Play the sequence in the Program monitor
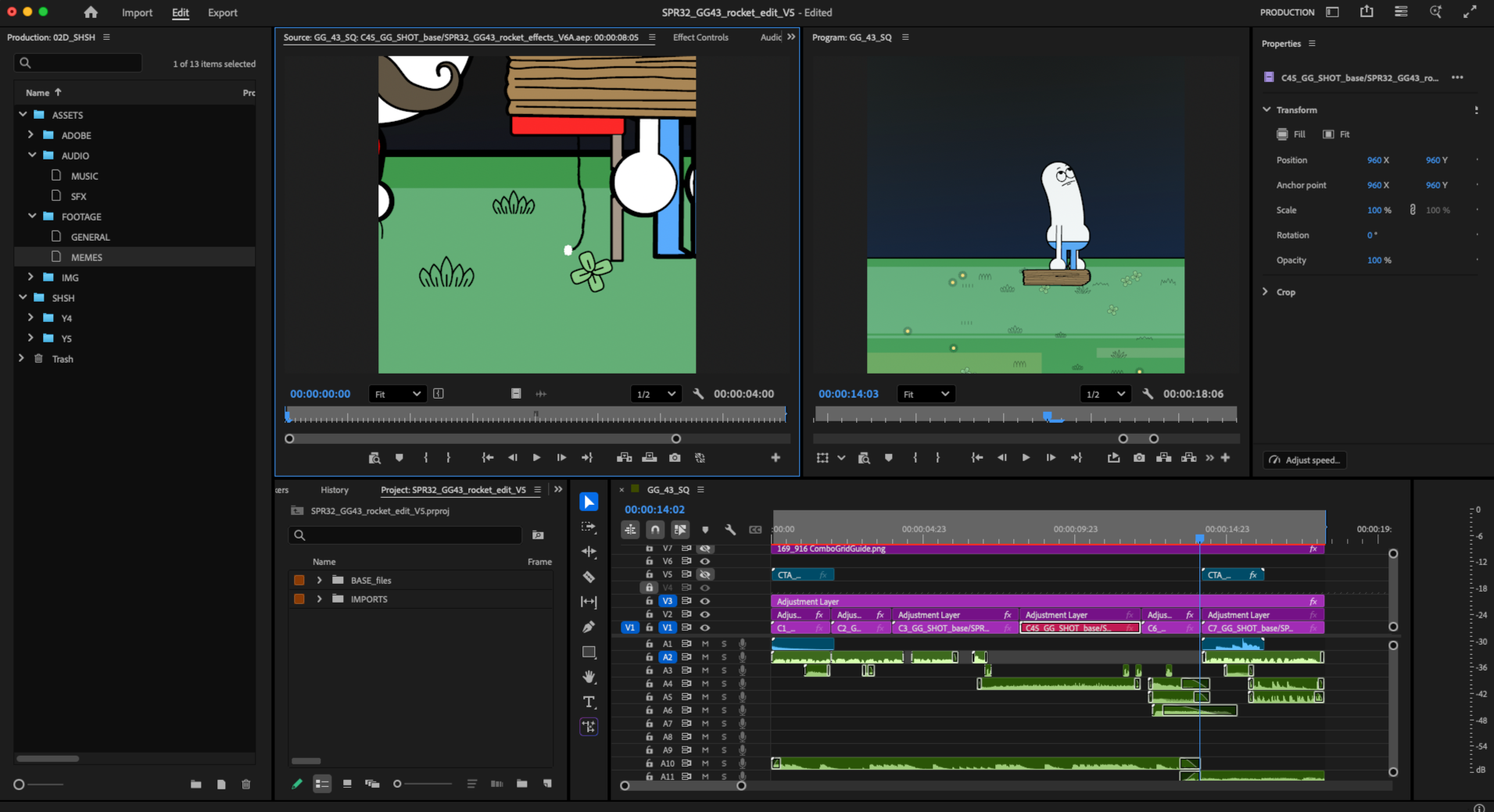This screenshot has height=812, width=1494. point(1026,458)
